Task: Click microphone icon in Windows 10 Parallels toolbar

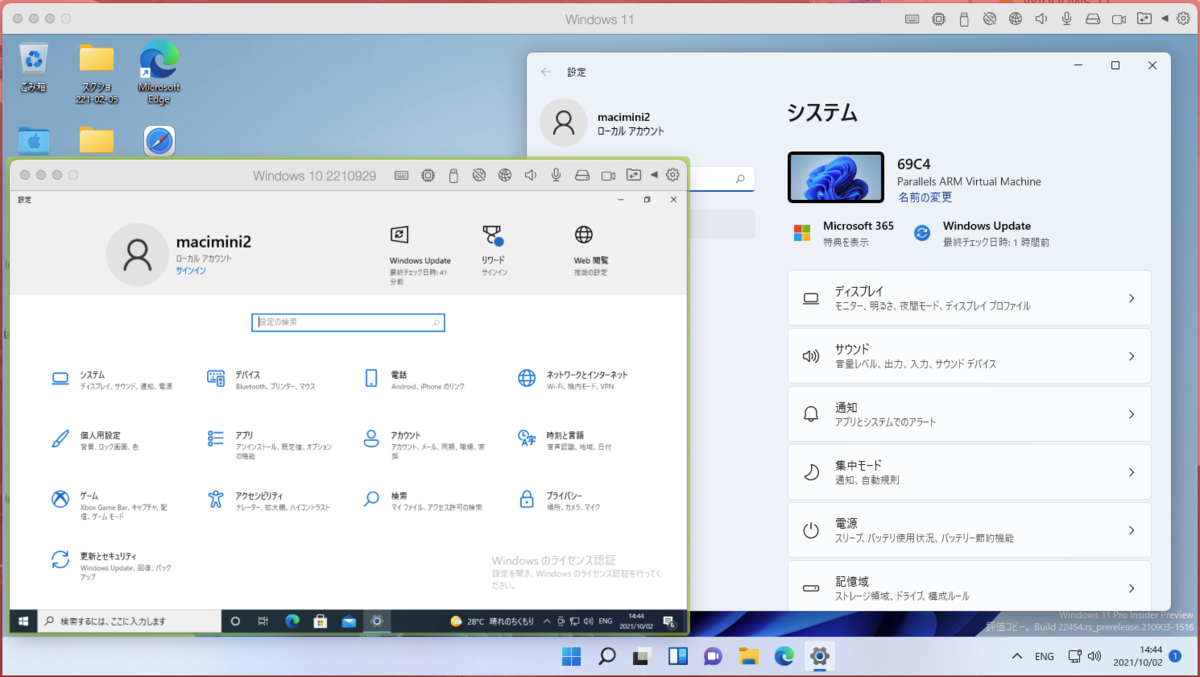Action: click(x=556, y=175)
